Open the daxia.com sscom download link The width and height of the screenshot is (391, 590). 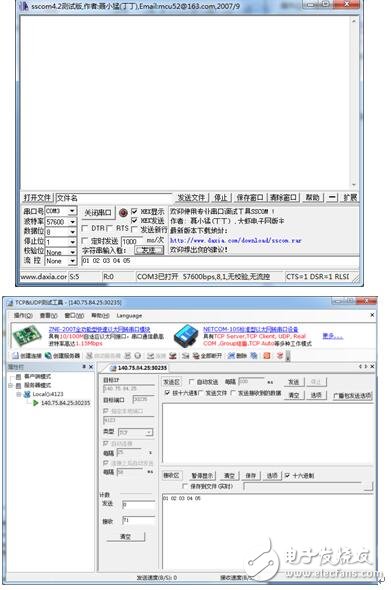click(x=236, y=240)
